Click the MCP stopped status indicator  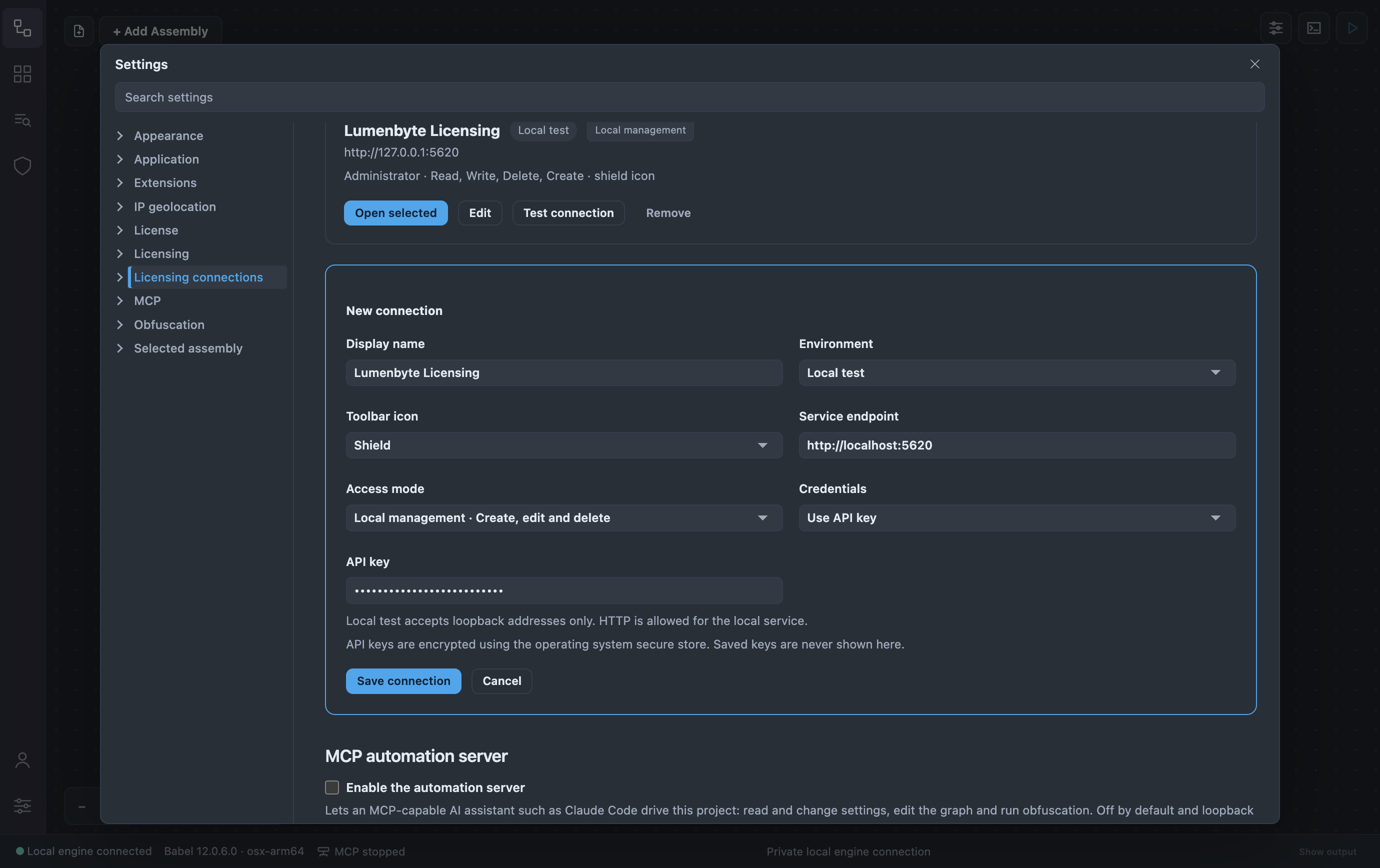(361, 851)
